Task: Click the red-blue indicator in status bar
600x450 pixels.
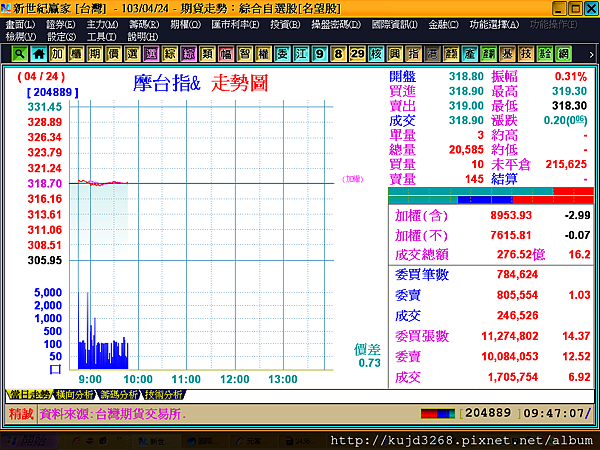Action: 438,414
